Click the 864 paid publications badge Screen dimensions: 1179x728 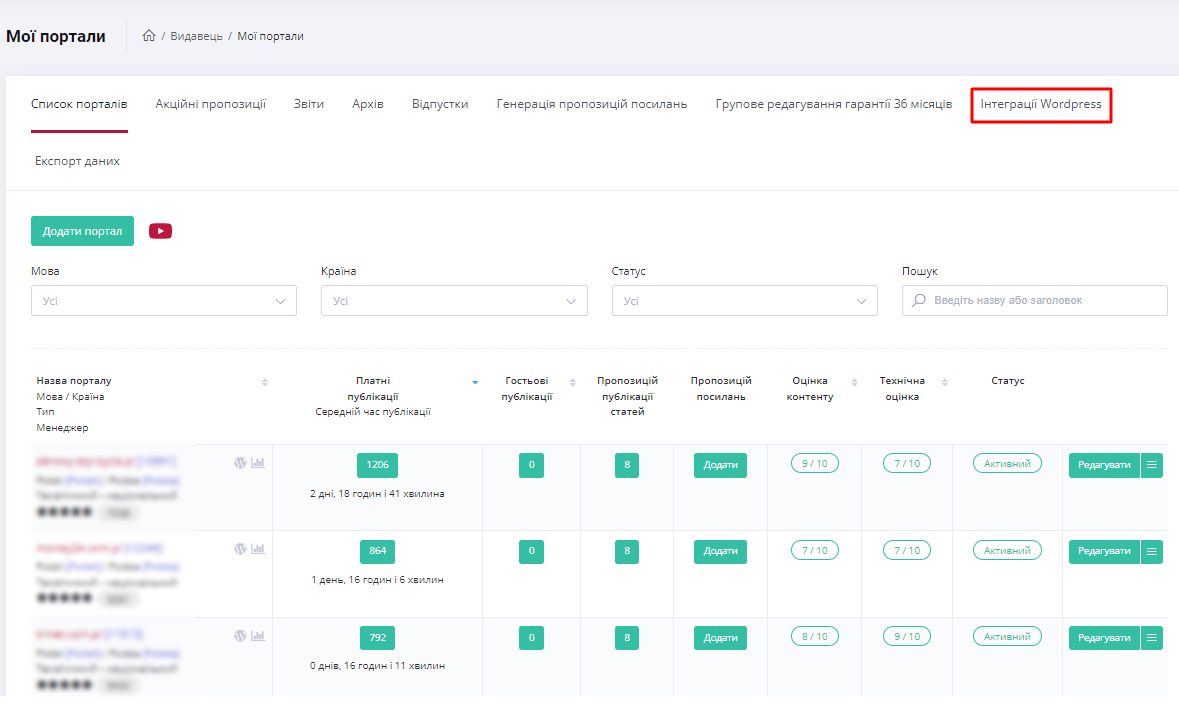coord(377,551)
